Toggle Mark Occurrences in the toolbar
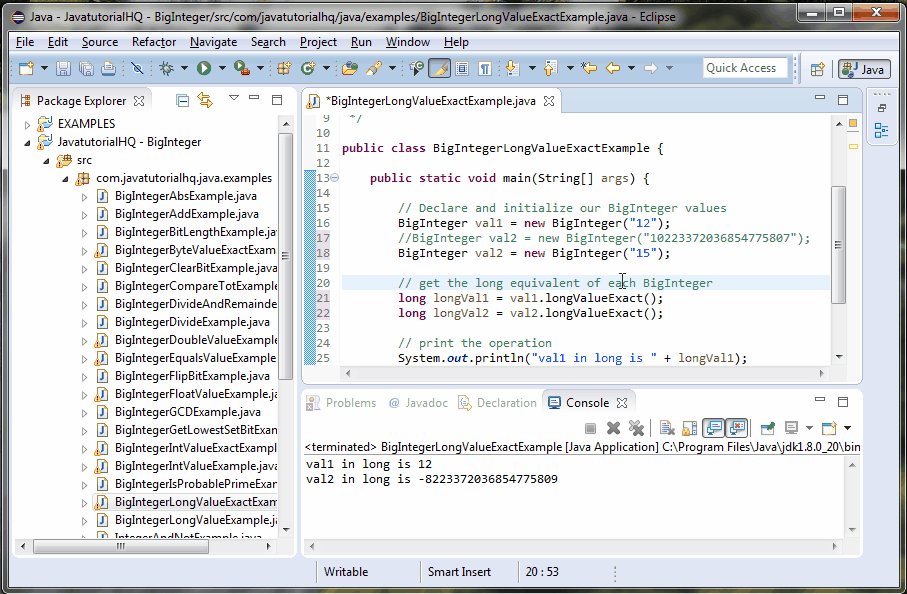 [x=438, y=69]
